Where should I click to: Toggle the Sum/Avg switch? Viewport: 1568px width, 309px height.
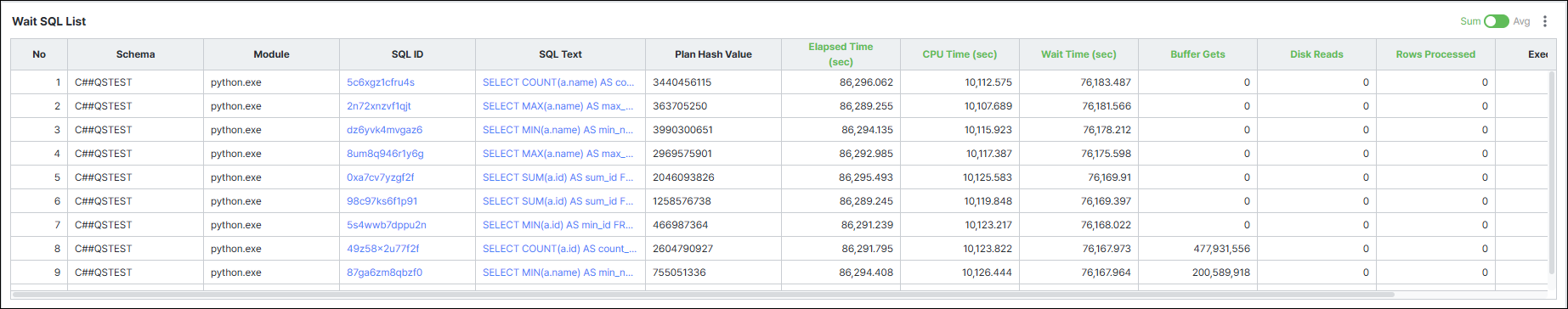click(1496, 21)
